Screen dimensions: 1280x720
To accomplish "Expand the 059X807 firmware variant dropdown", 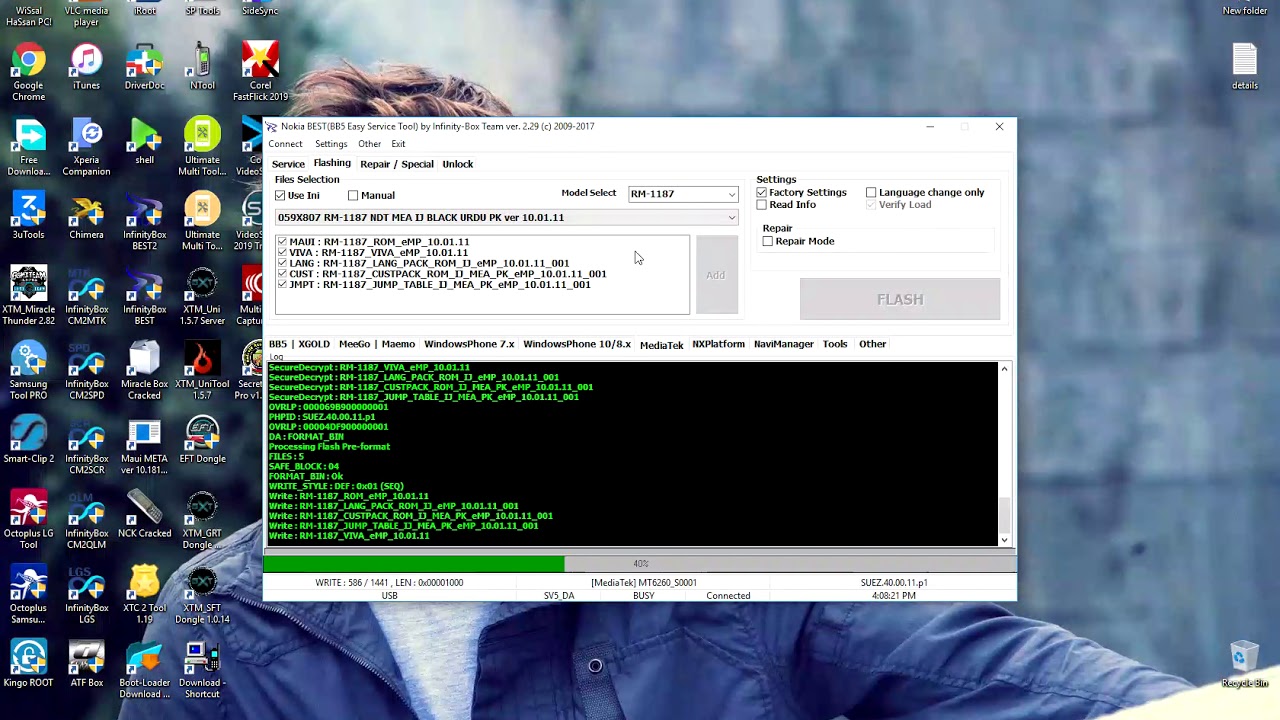I will tap(507, 217).
